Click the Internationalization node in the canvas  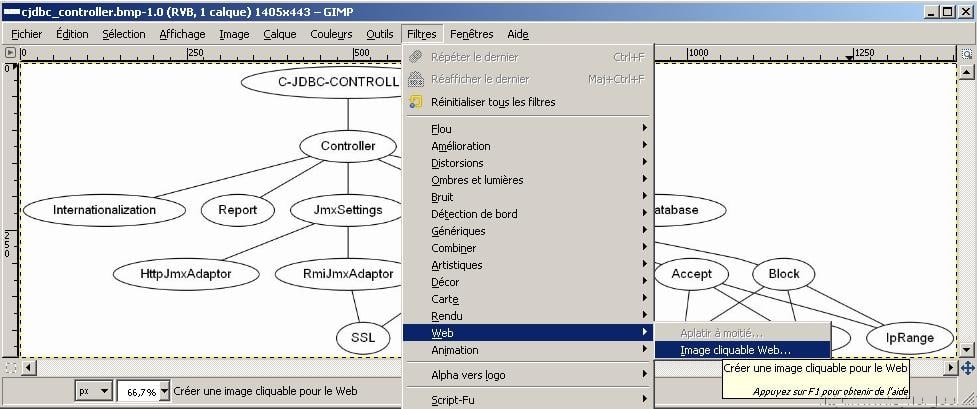coord(104,210)
